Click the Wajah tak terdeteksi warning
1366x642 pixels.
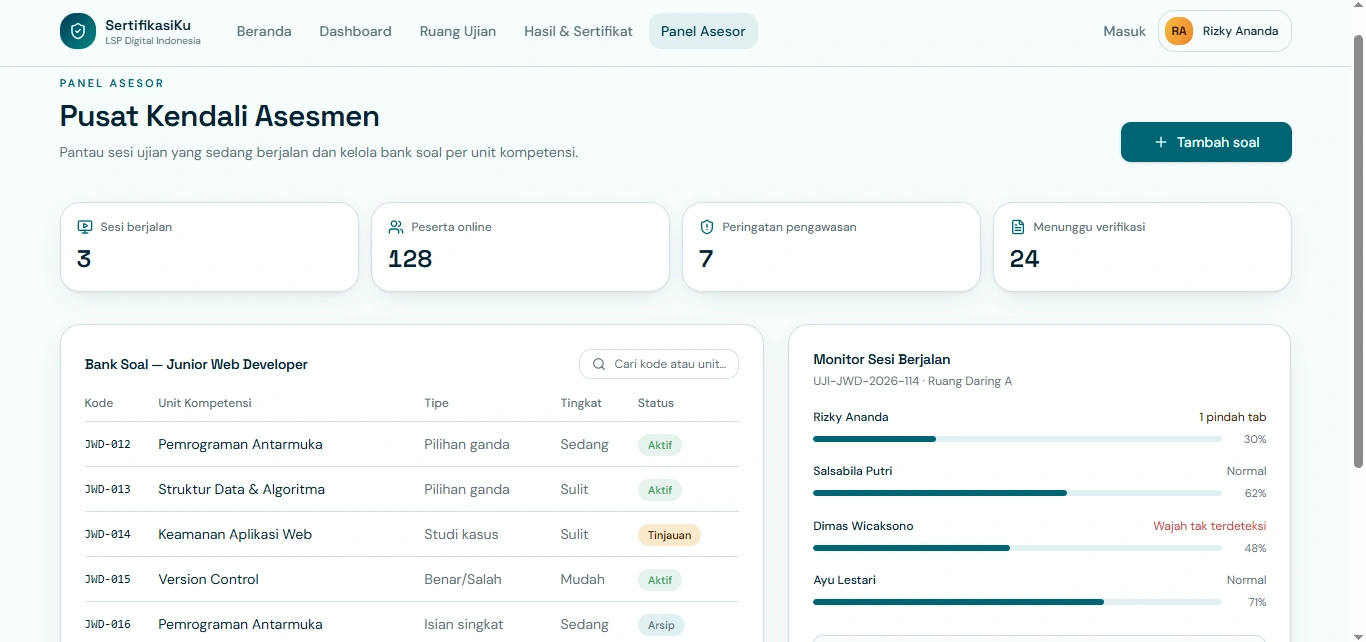click(1210, 526)
